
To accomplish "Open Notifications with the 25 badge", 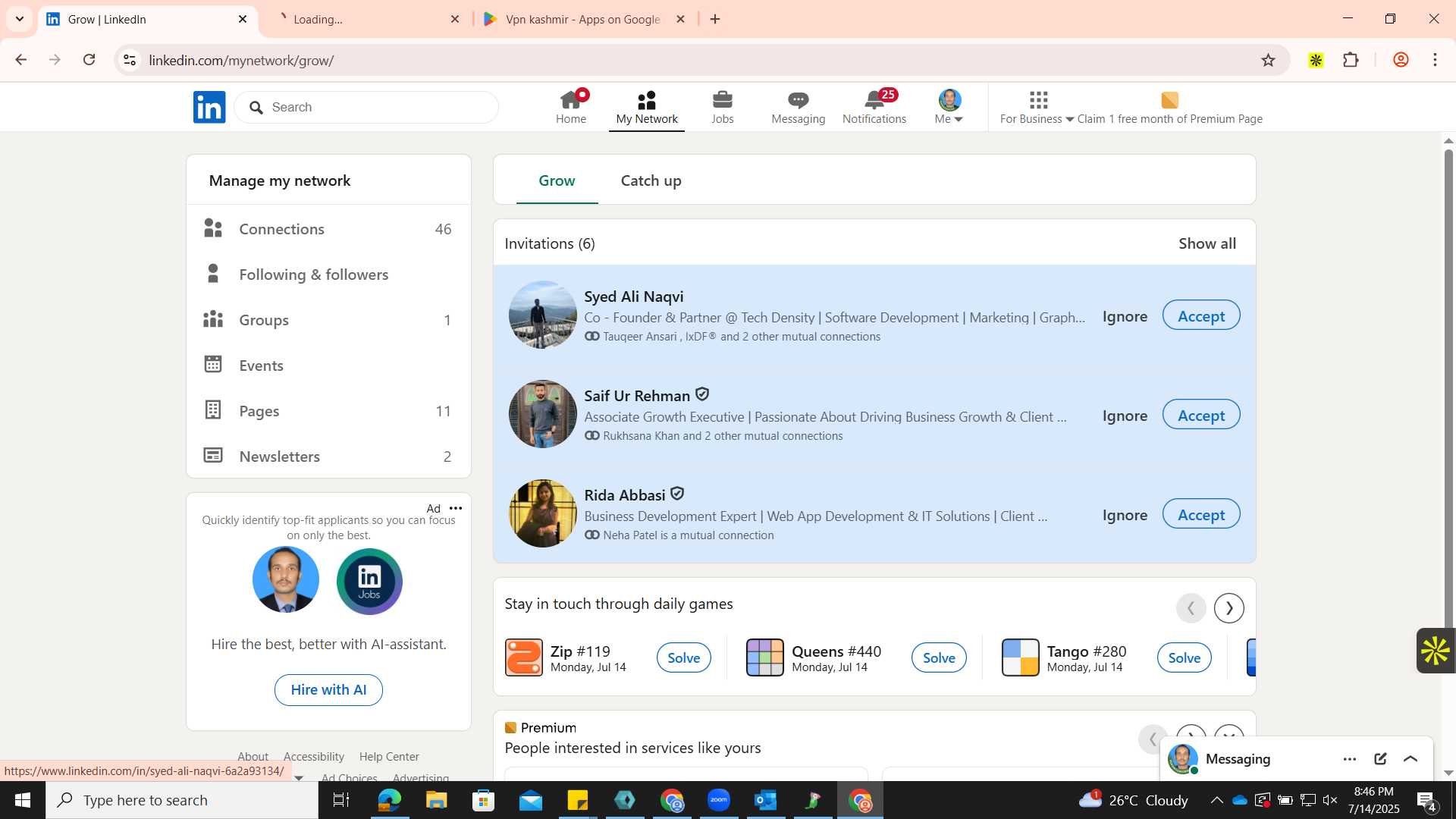I will (x=874, y=107).
